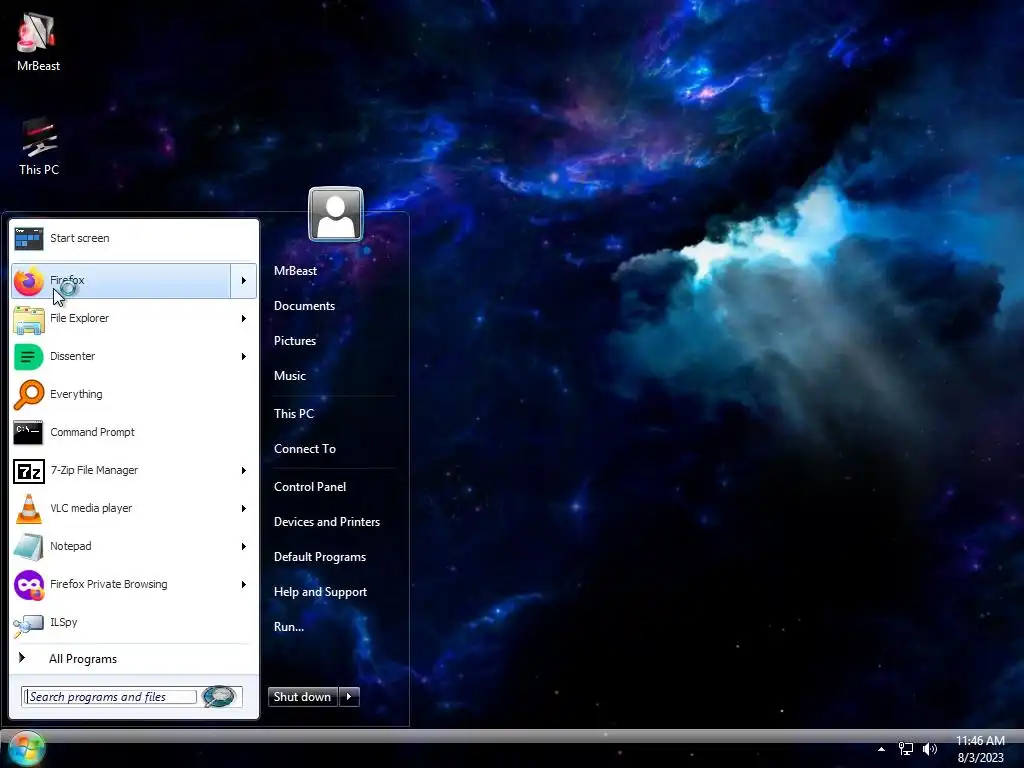Click Run... in the Start menu
Viewport: 1024px width, 768px height.
click(x=289, y=627)
